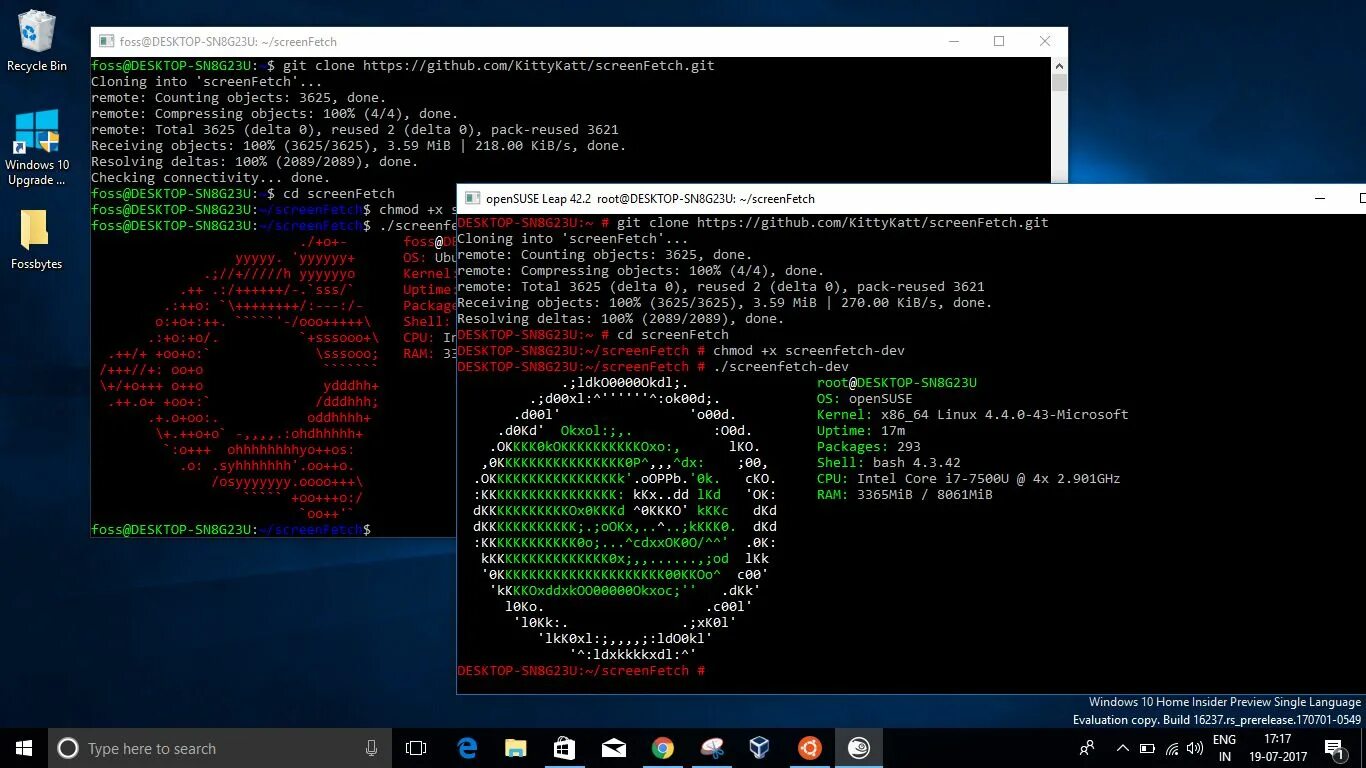This screenshot has width=1366, height=768.
Task: Click the battery status tray icon
Action: click(1148, 748)
